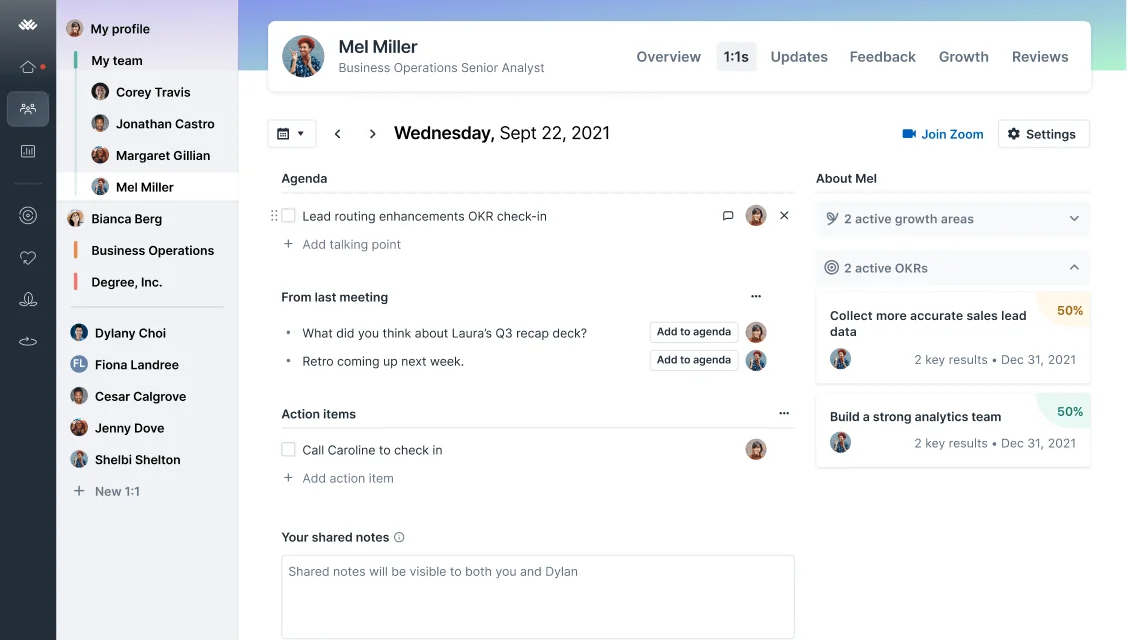Click the Join Zoom button
The height and width of the screenshot is (640, 1128).
click(941, 133)
